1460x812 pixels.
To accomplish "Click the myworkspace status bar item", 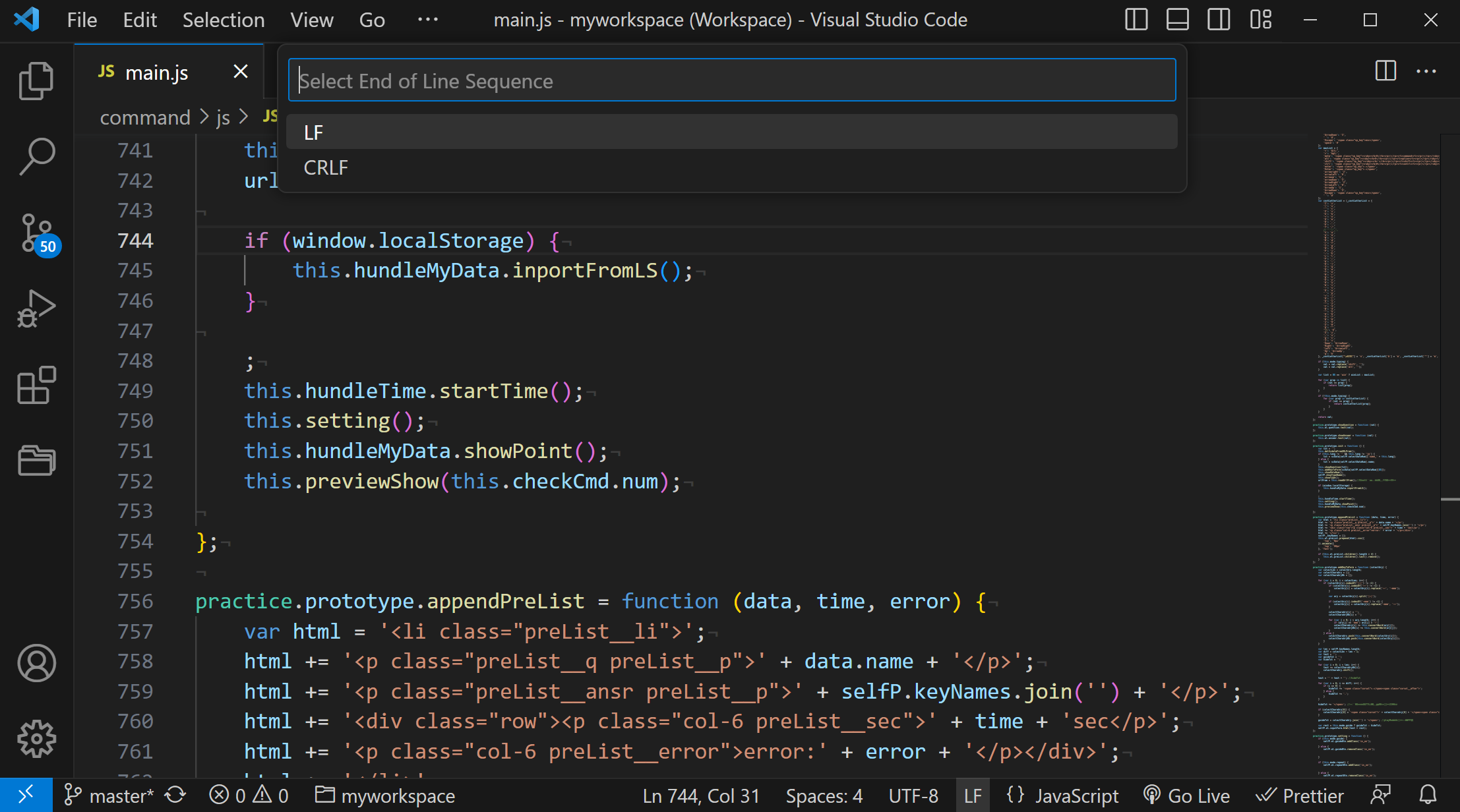I will [x=385, y=796].
